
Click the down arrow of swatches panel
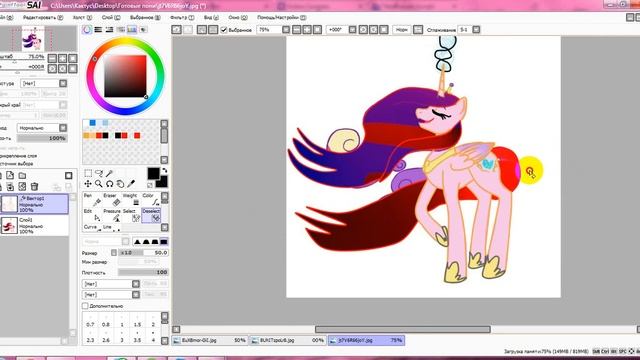(164, 160)
